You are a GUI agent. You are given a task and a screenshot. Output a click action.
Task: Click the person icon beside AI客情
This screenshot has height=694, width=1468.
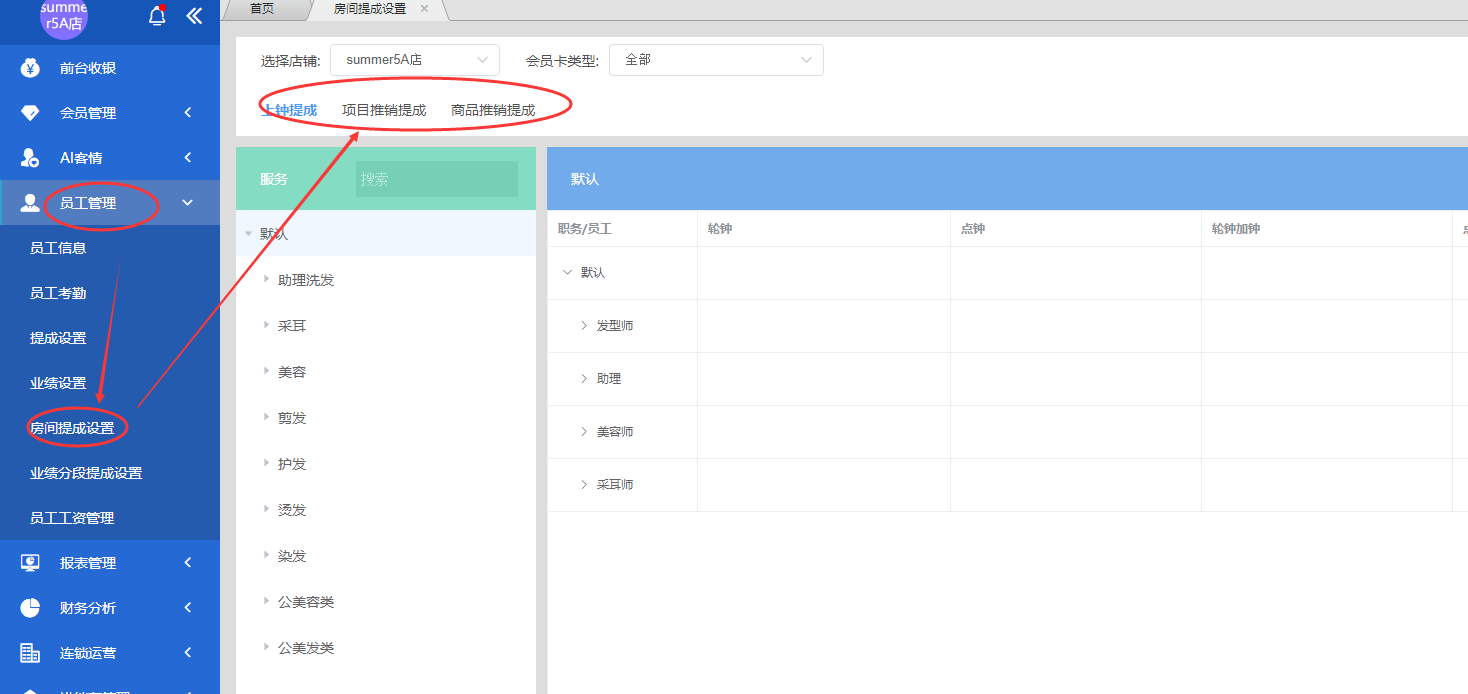[30, 158]
